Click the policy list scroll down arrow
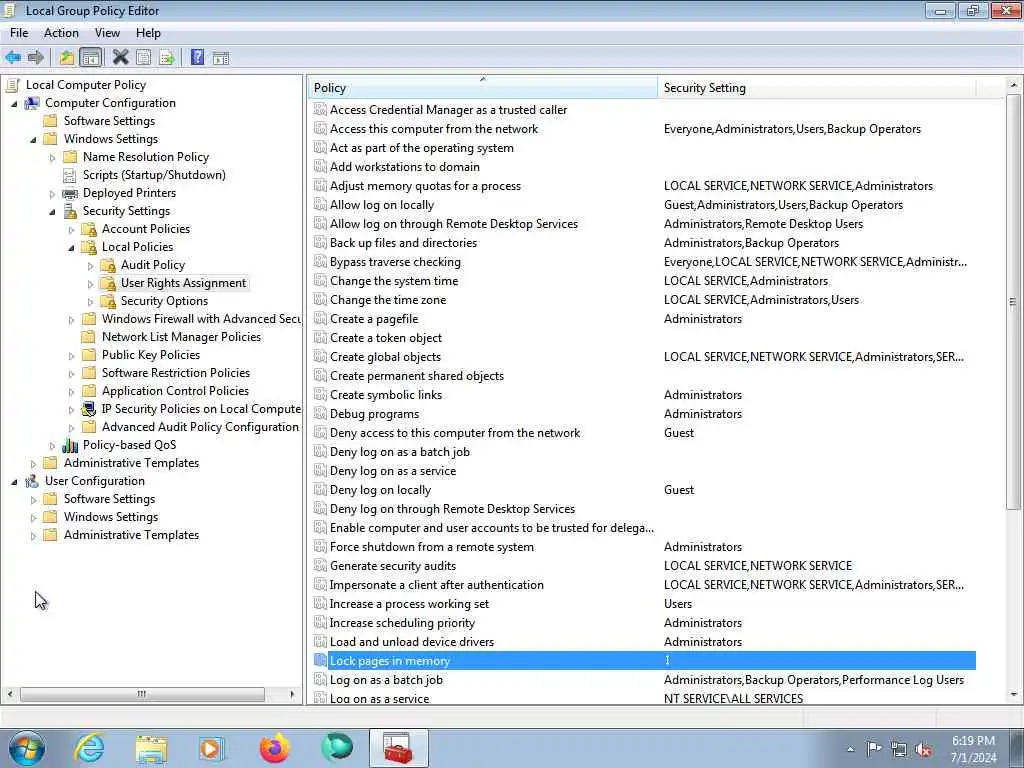The width and height of the screenshot is (1024, 768). (1013, 695)
